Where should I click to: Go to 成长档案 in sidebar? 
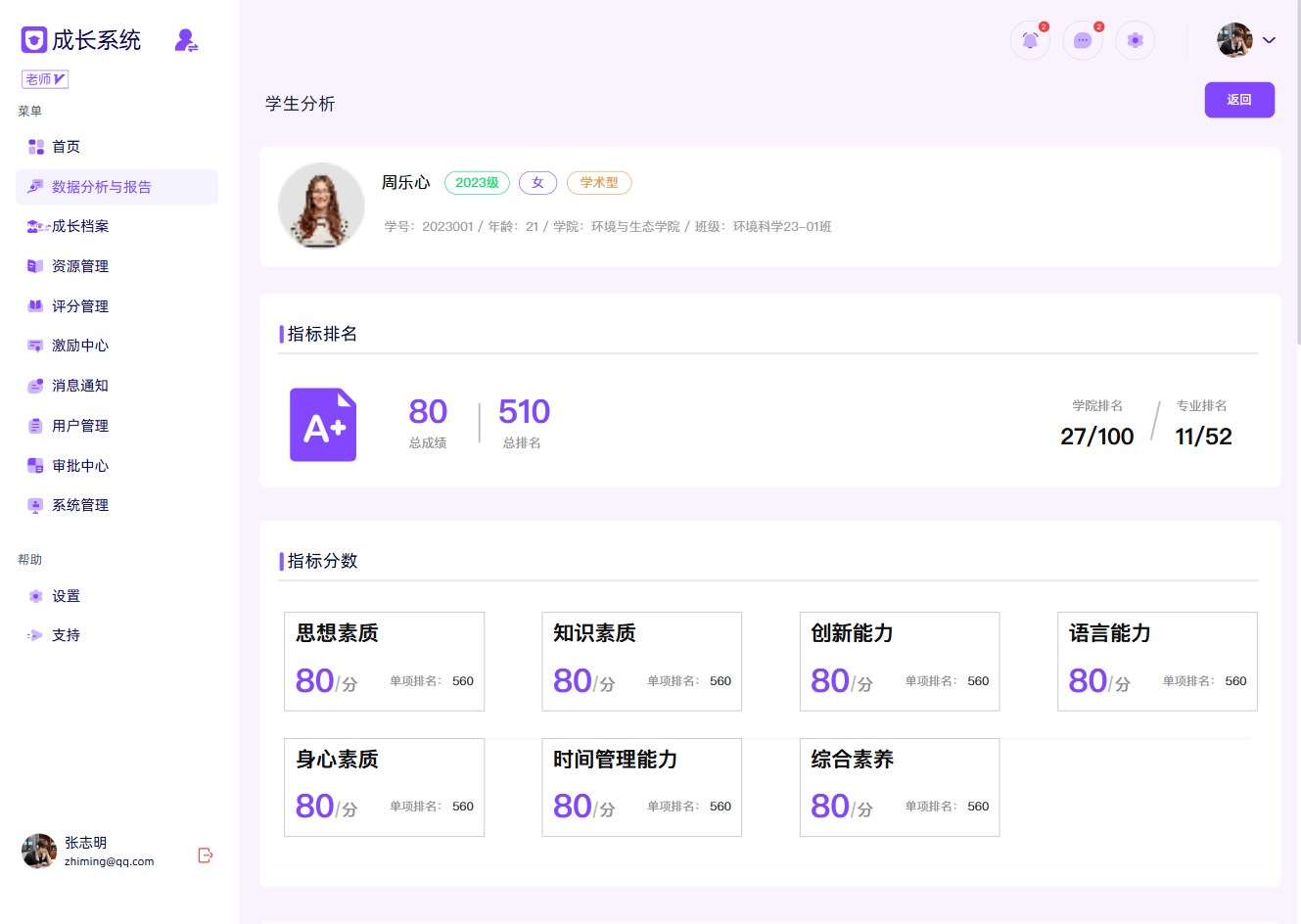(80, 226)
